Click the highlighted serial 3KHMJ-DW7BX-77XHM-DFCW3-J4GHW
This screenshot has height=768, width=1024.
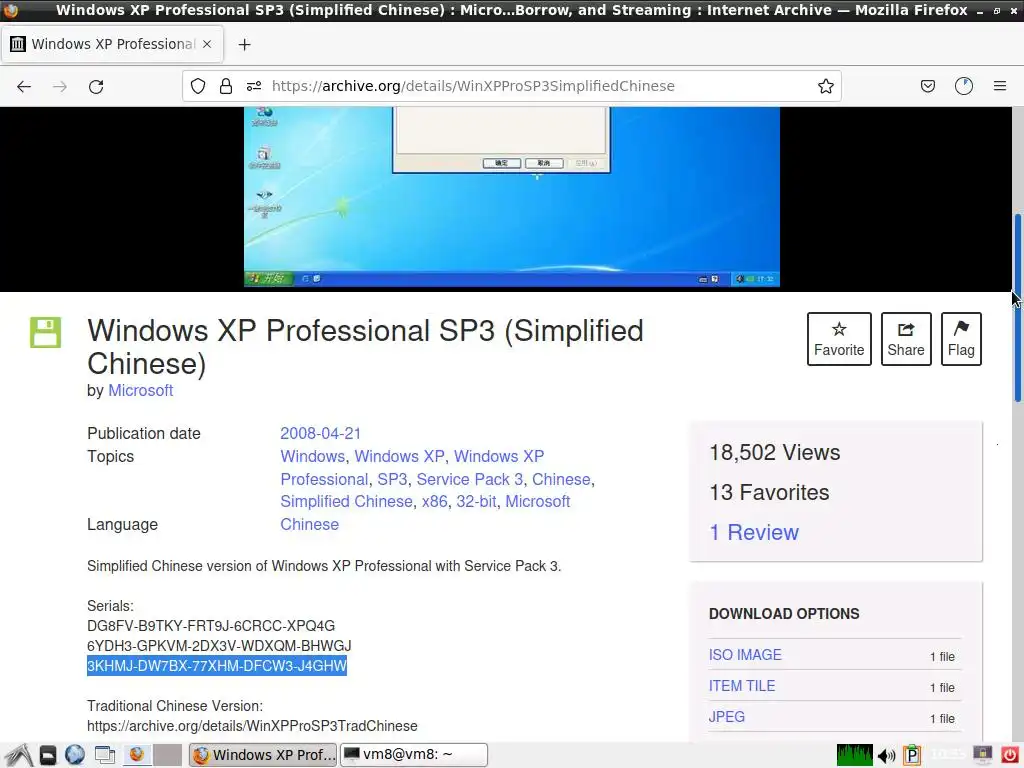(x=217, y=665)
